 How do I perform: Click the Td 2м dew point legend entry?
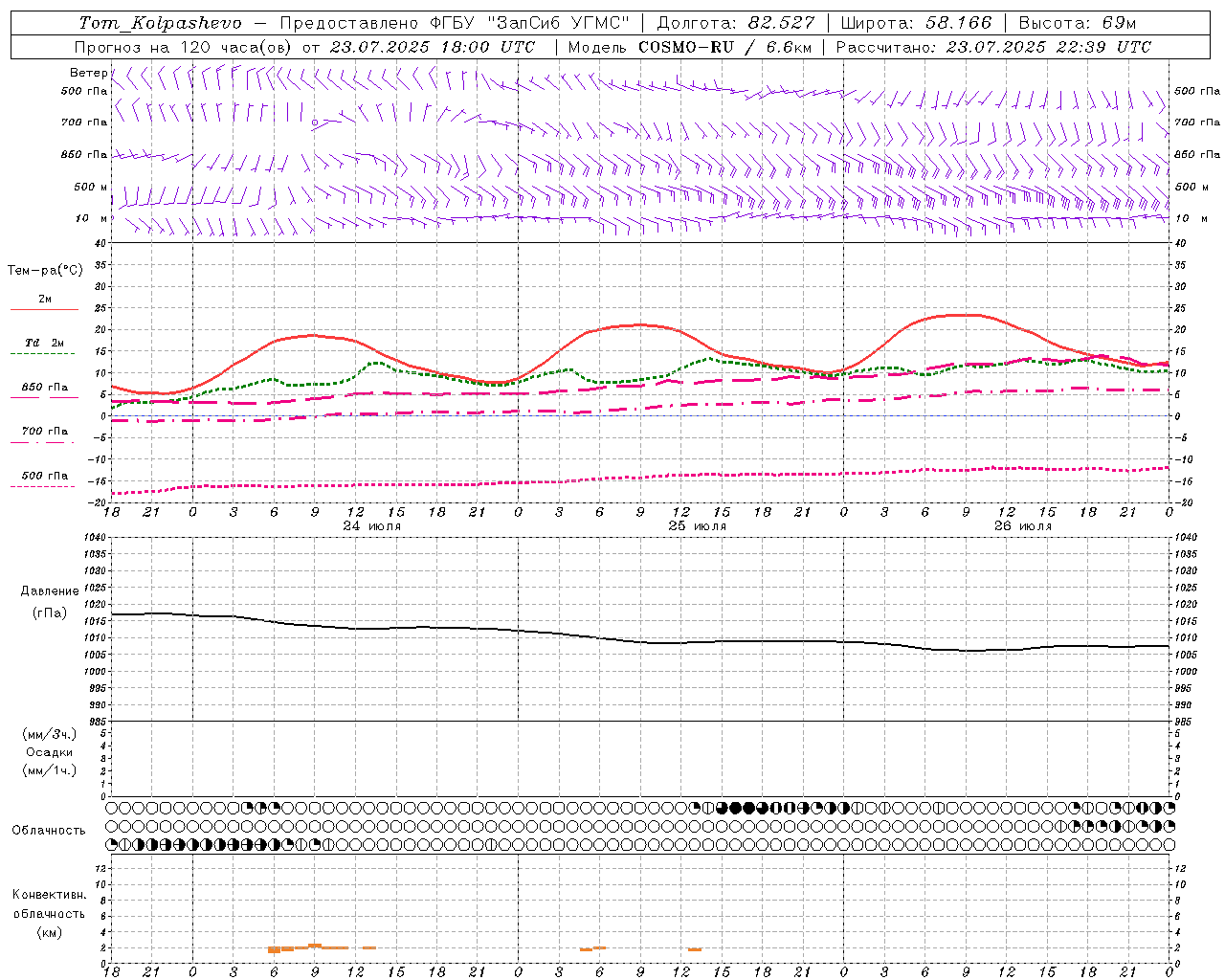click(45, 343)
